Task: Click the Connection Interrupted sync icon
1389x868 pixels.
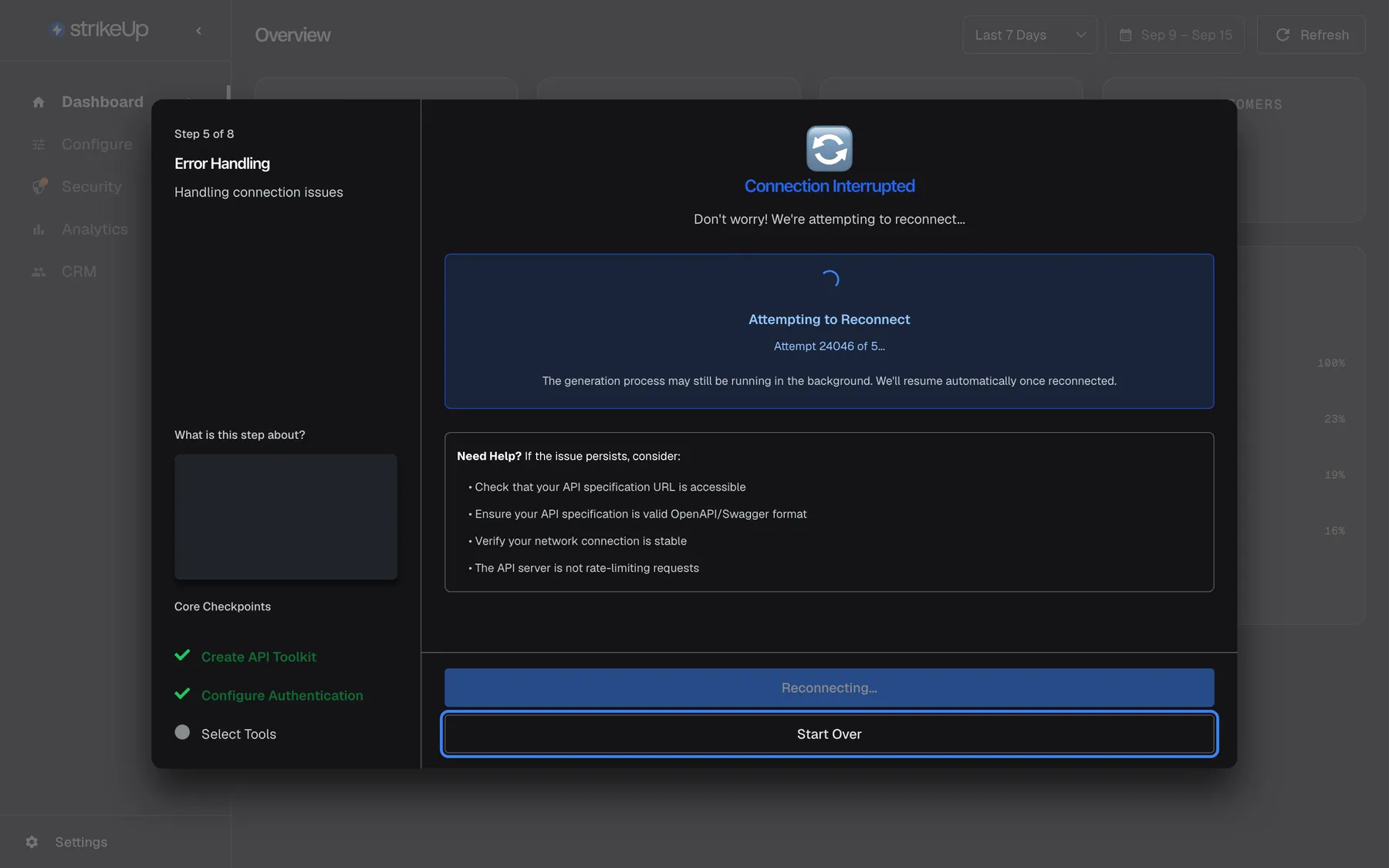Action: point(830,148)
